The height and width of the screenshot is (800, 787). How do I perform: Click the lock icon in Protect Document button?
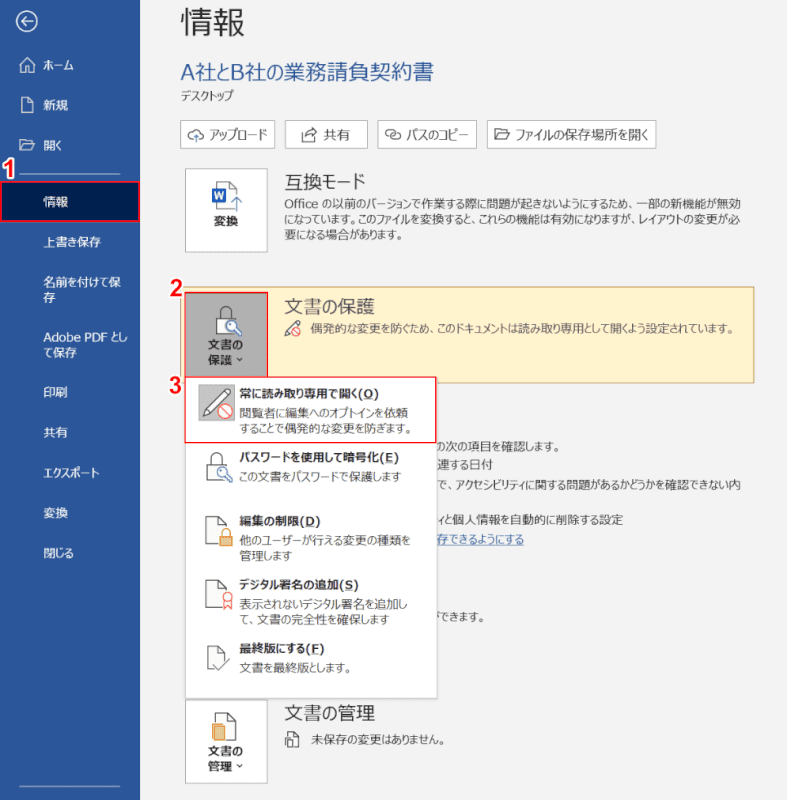click(x=228, y=321)
